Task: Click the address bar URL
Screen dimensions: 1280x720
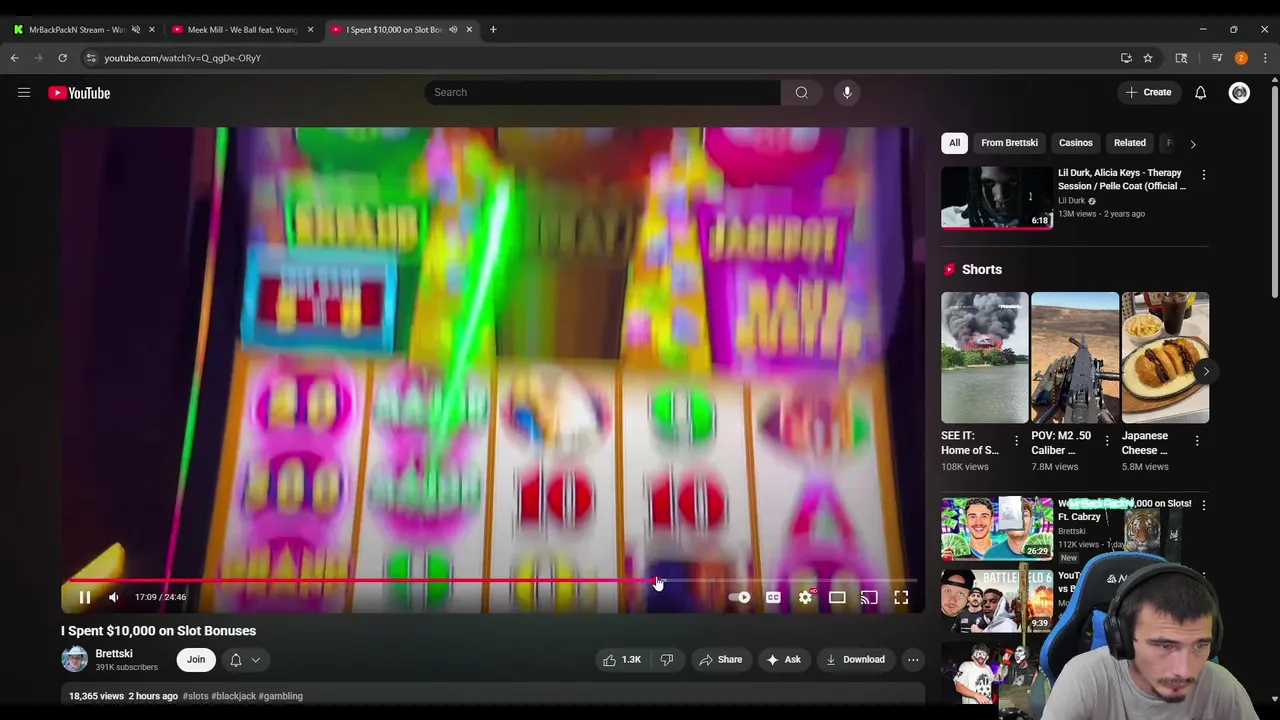Action: point(183,58)
